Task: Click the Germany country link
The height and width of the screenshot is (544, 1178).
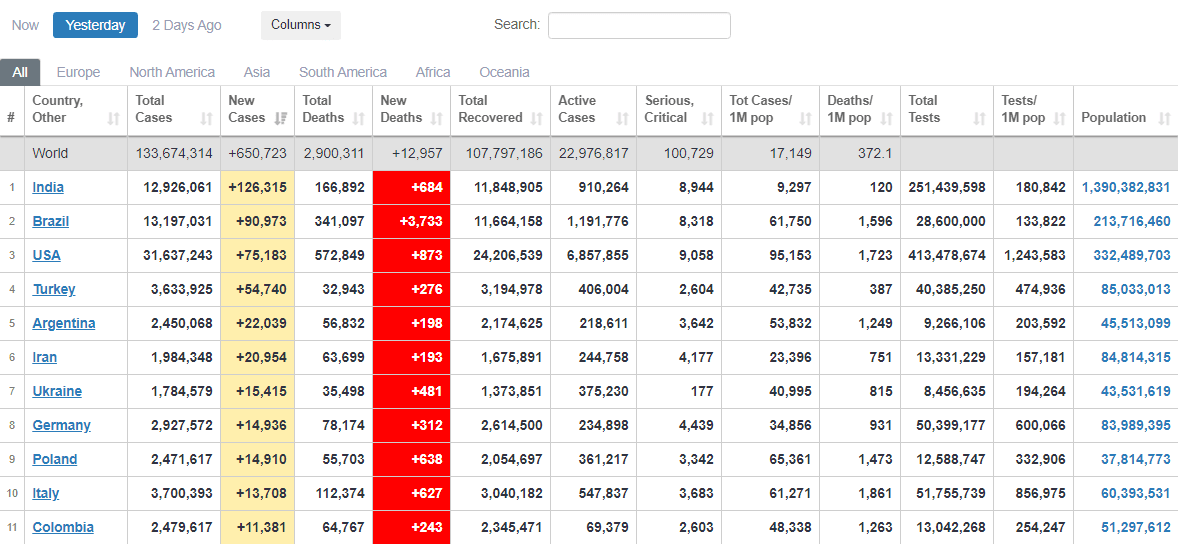Action: coord(61,425)
